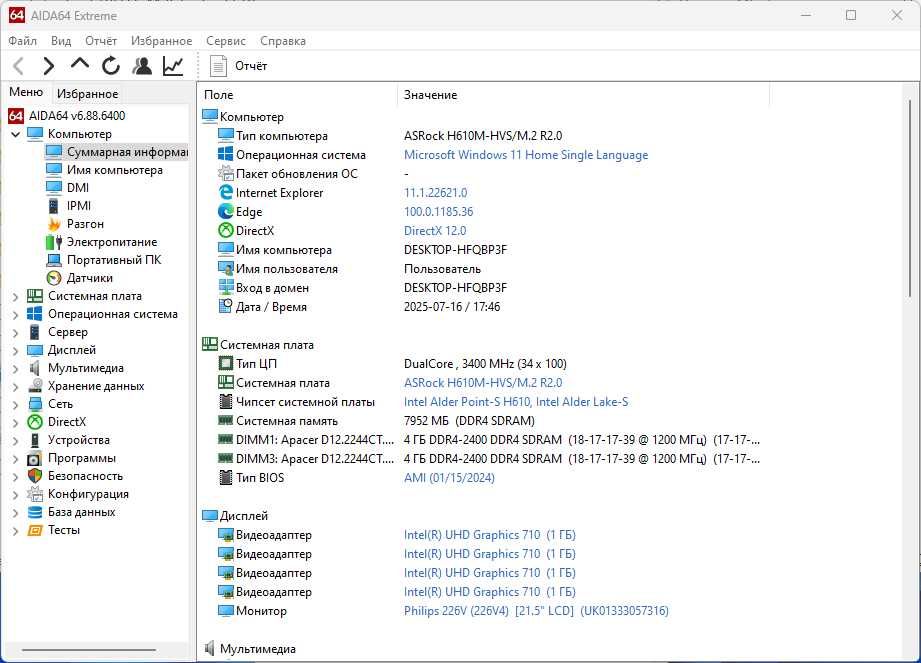Go forward with the right arrow toolbar icon
The width and height of the screenshot is (921, 663).
coord(49,66)
